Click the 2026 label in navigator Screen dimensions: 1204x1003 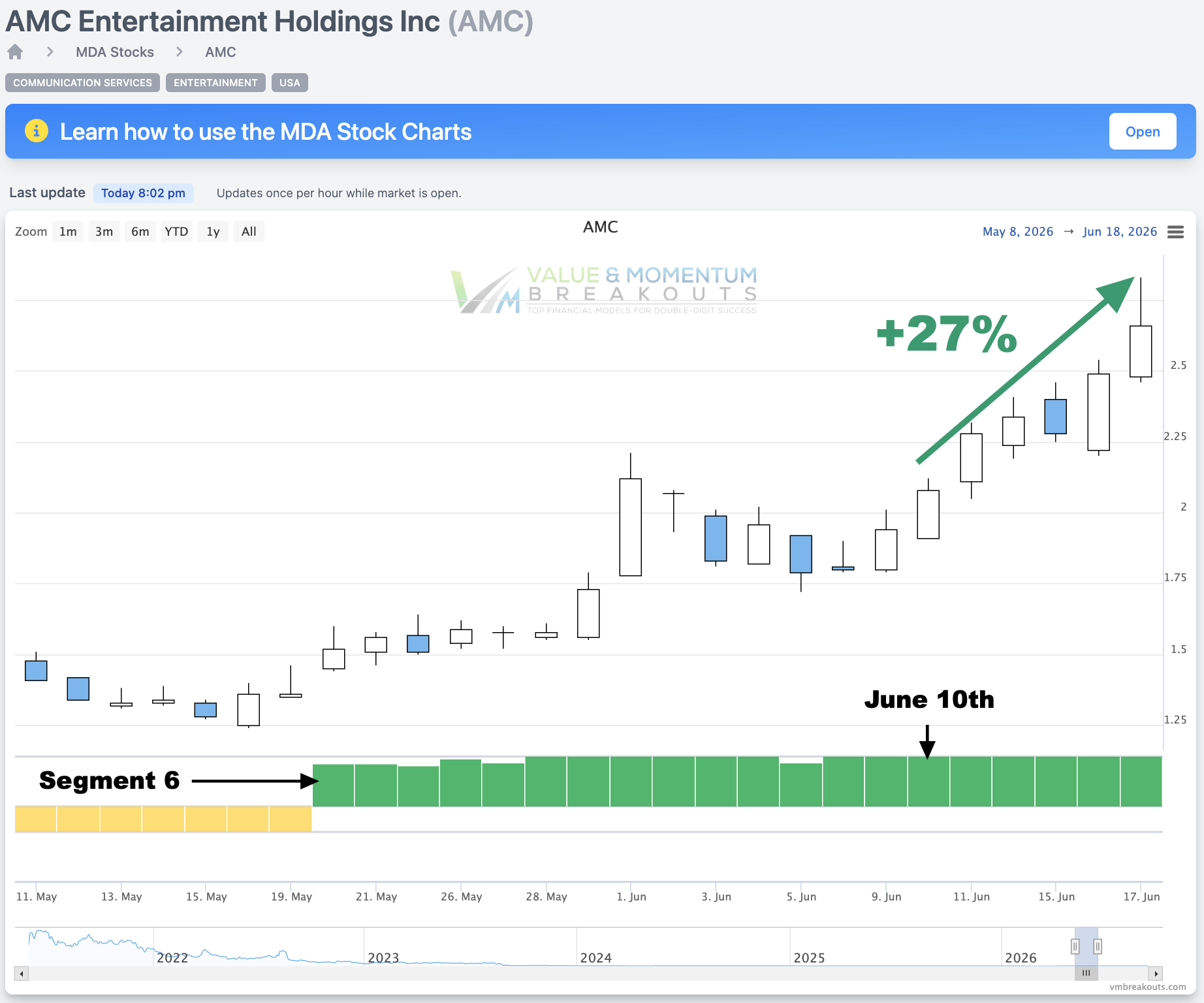[x=1021, y=958]
